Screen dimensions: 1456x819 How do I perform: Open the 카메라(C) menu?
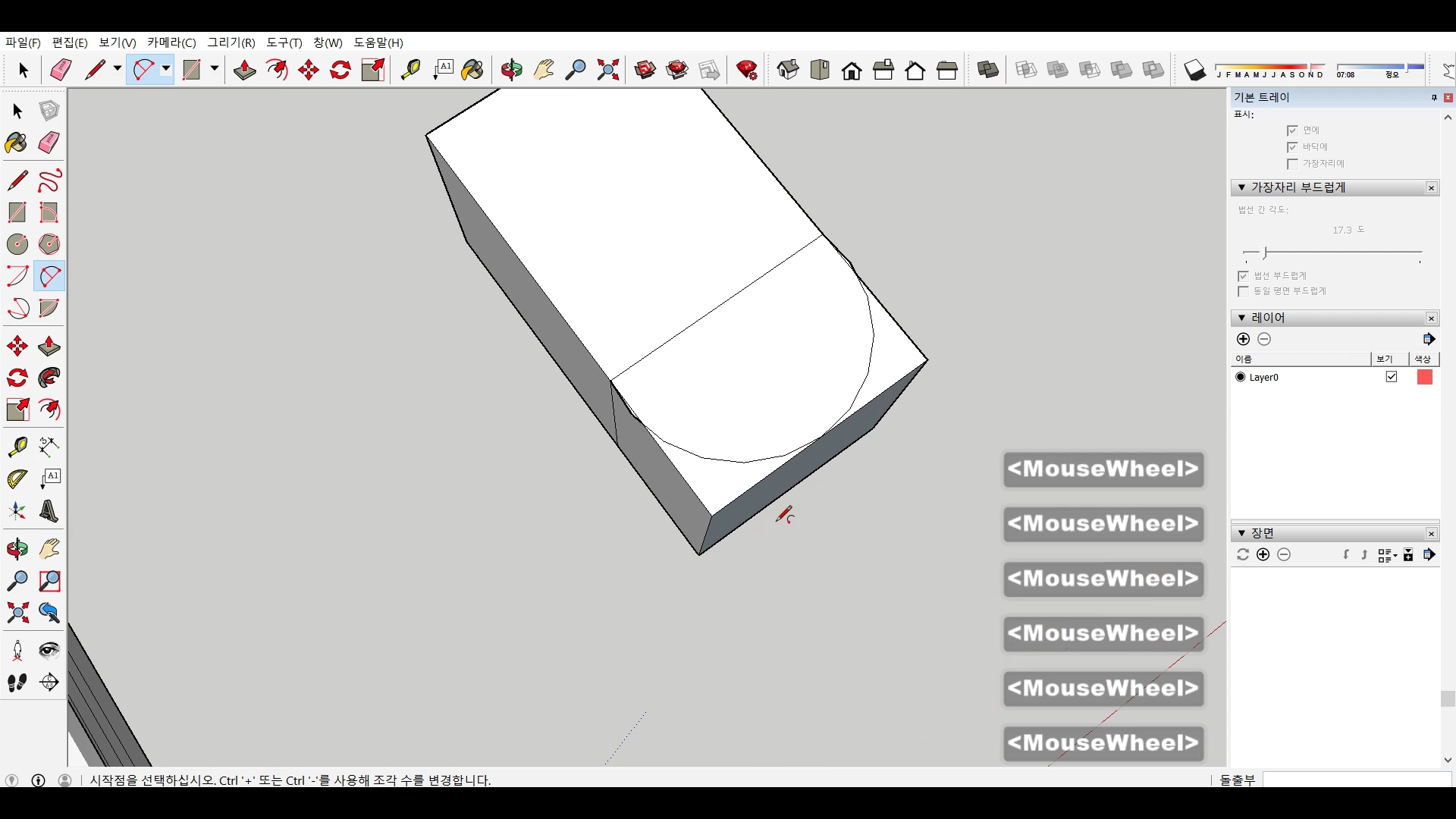click(x=171, y=42)
